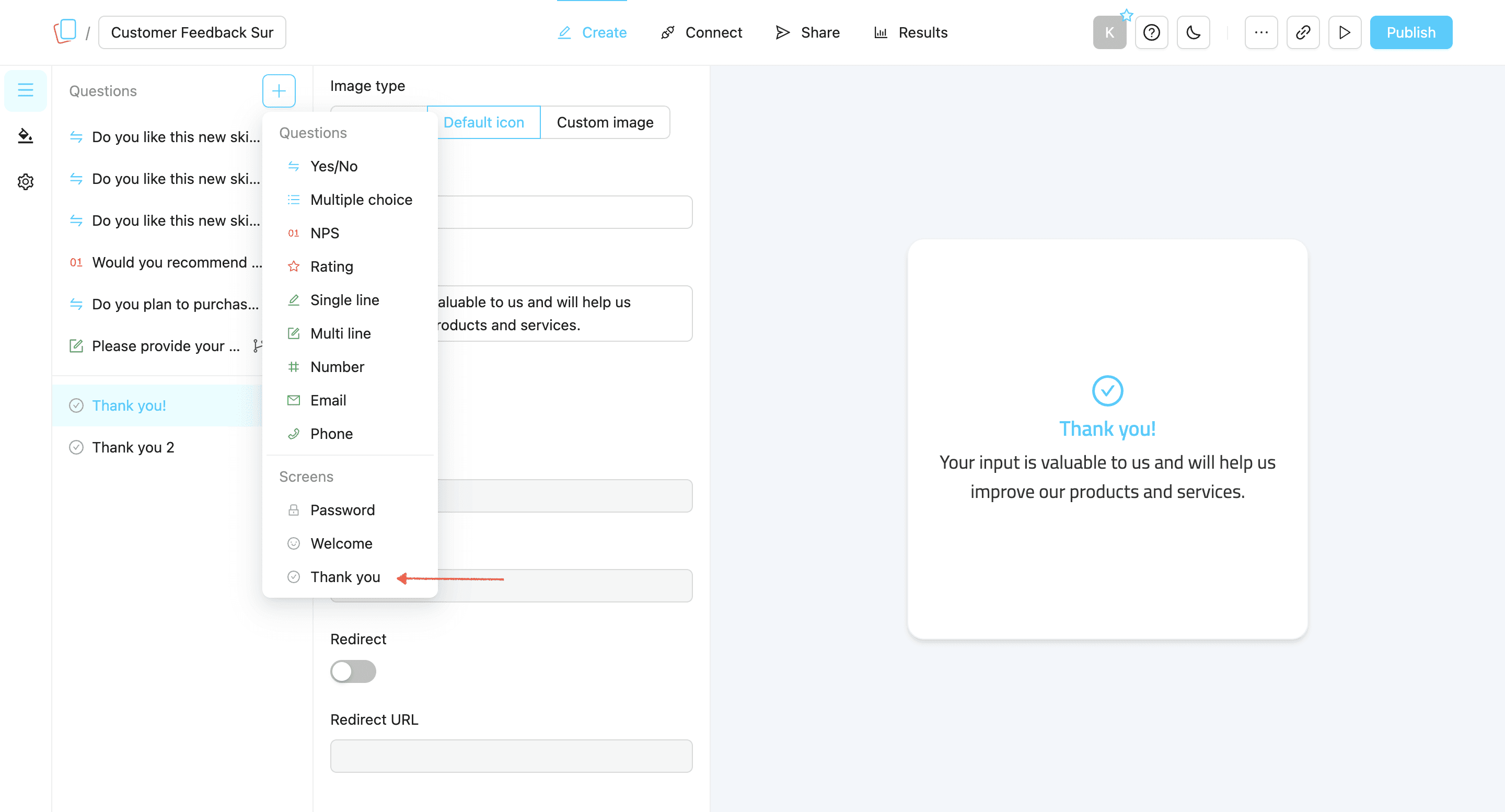Screen dimensions: 1505x812
Task: Choose Thank you from Screens list
Action: [345, 577]
